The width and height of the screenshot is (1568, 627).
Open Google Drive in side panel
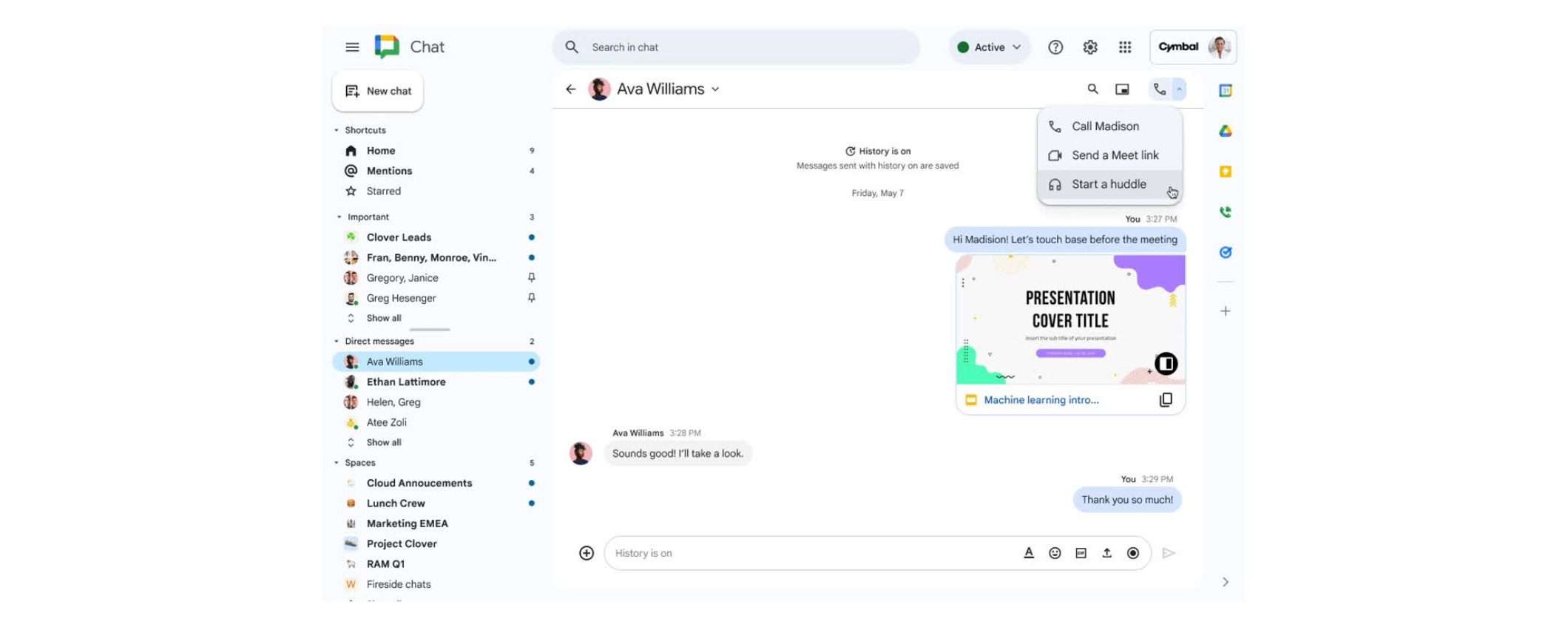pyautogui.click(x=1226, y=131)
